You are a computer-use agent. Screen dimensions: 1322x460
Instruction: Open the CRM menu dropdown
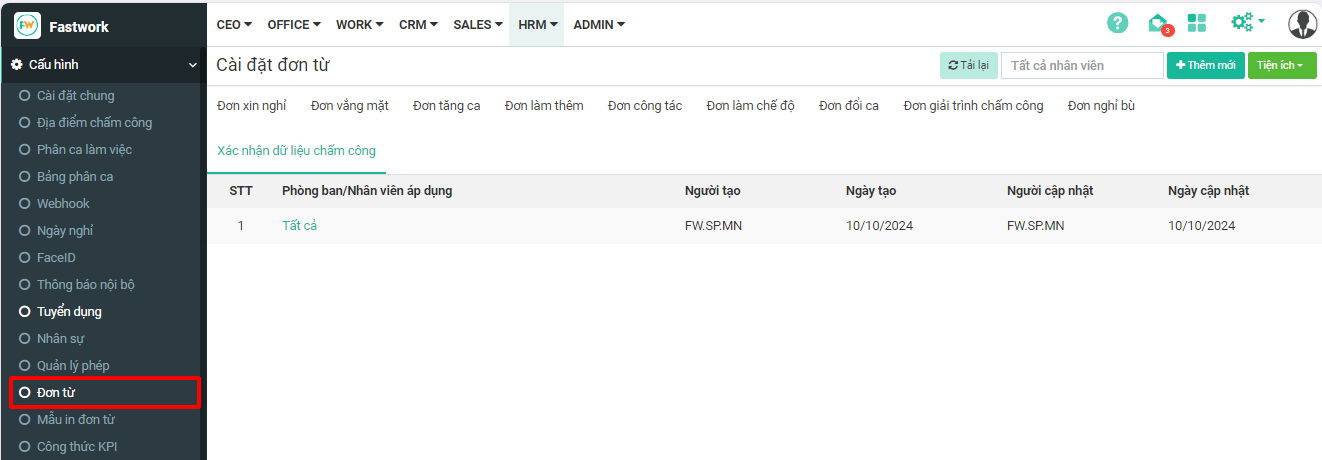[418, 24]
